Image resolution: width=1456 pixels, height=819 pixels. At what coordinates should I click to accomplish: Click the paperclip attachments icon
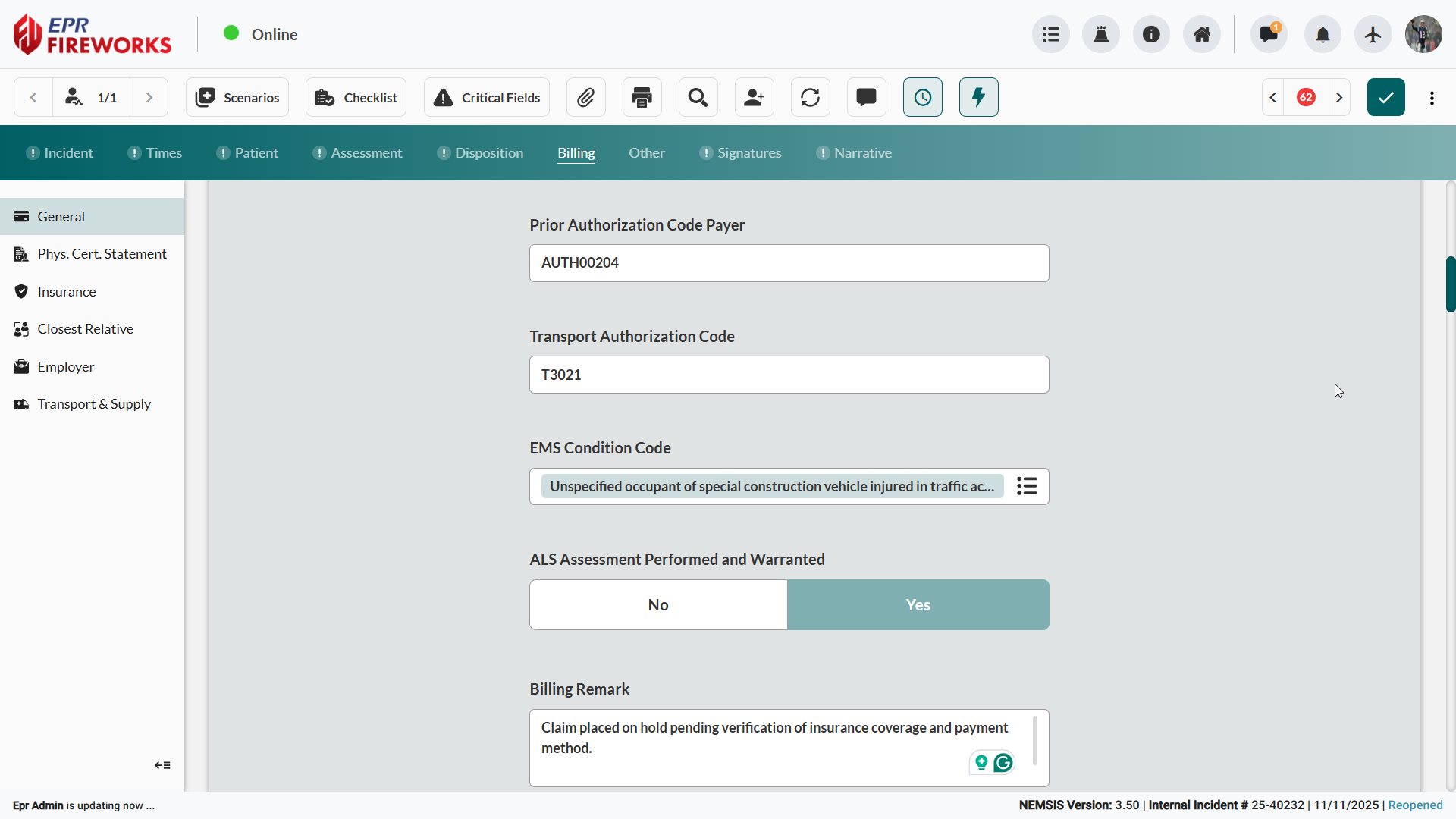point(585,97)
